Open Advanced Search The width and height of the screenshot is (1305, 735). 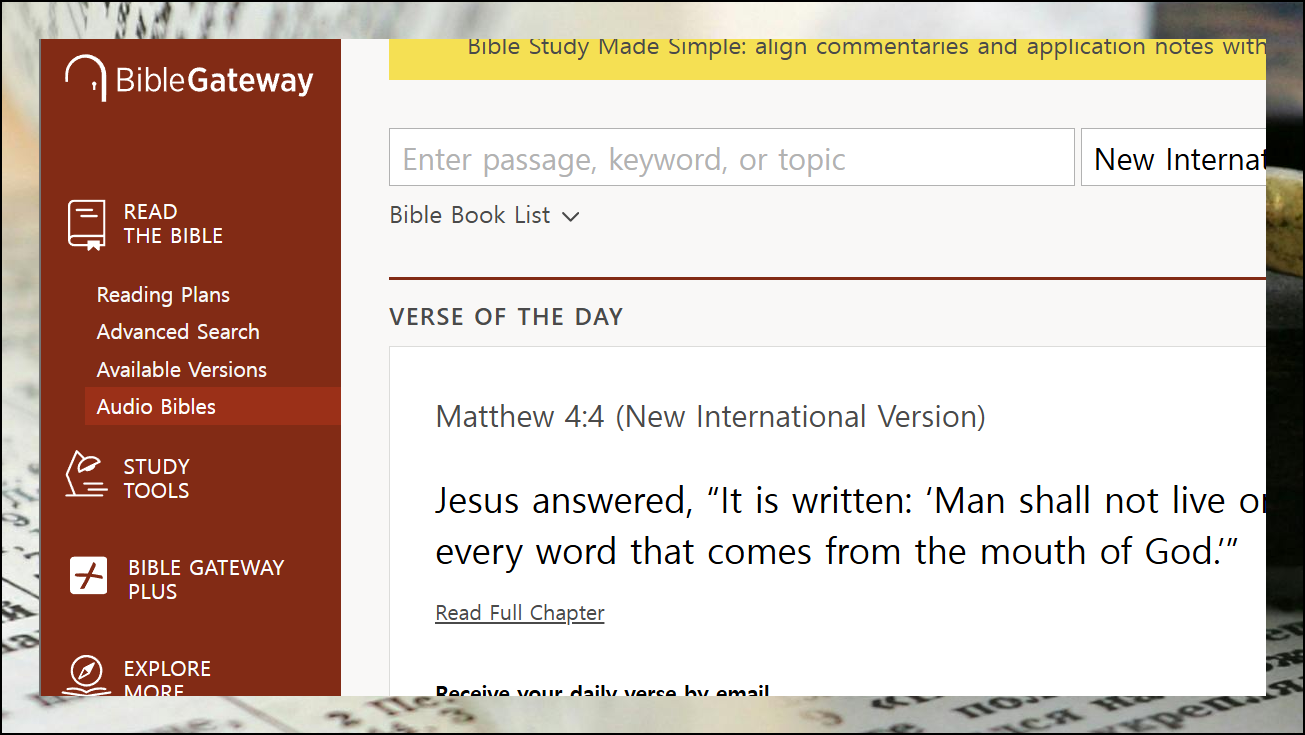coord(178,332)
